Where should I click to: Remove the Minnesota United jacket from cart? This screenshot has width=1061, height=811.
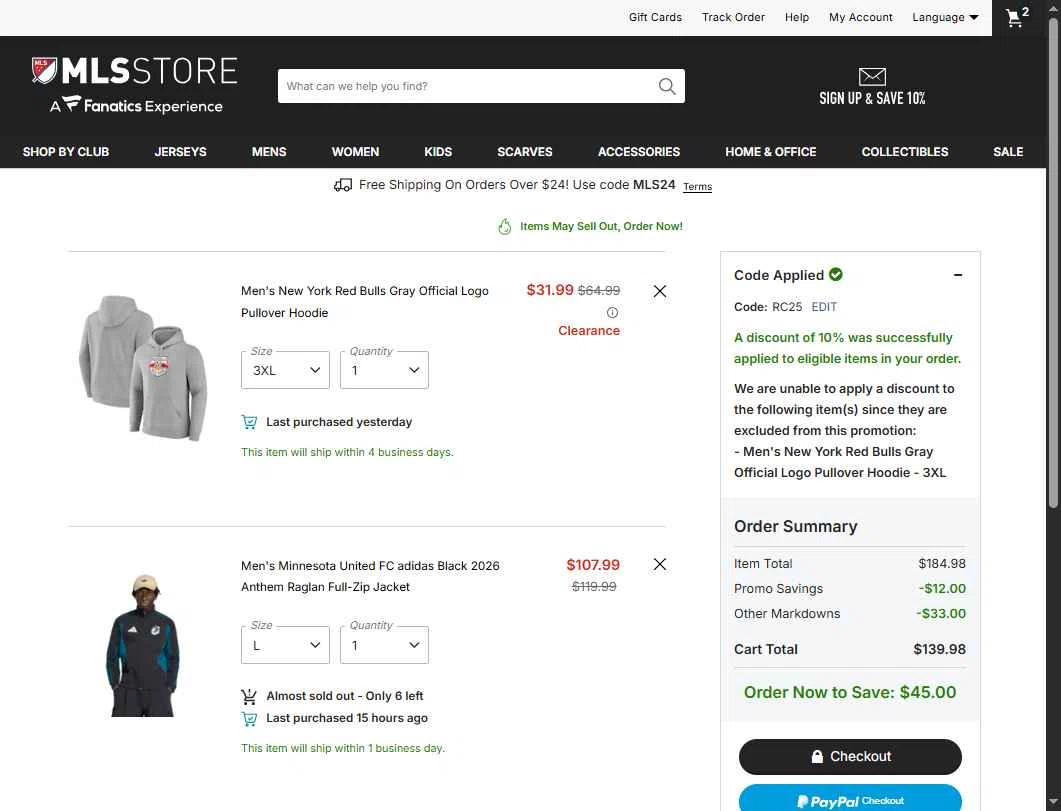pyautogui.click(x=660, y=564)
